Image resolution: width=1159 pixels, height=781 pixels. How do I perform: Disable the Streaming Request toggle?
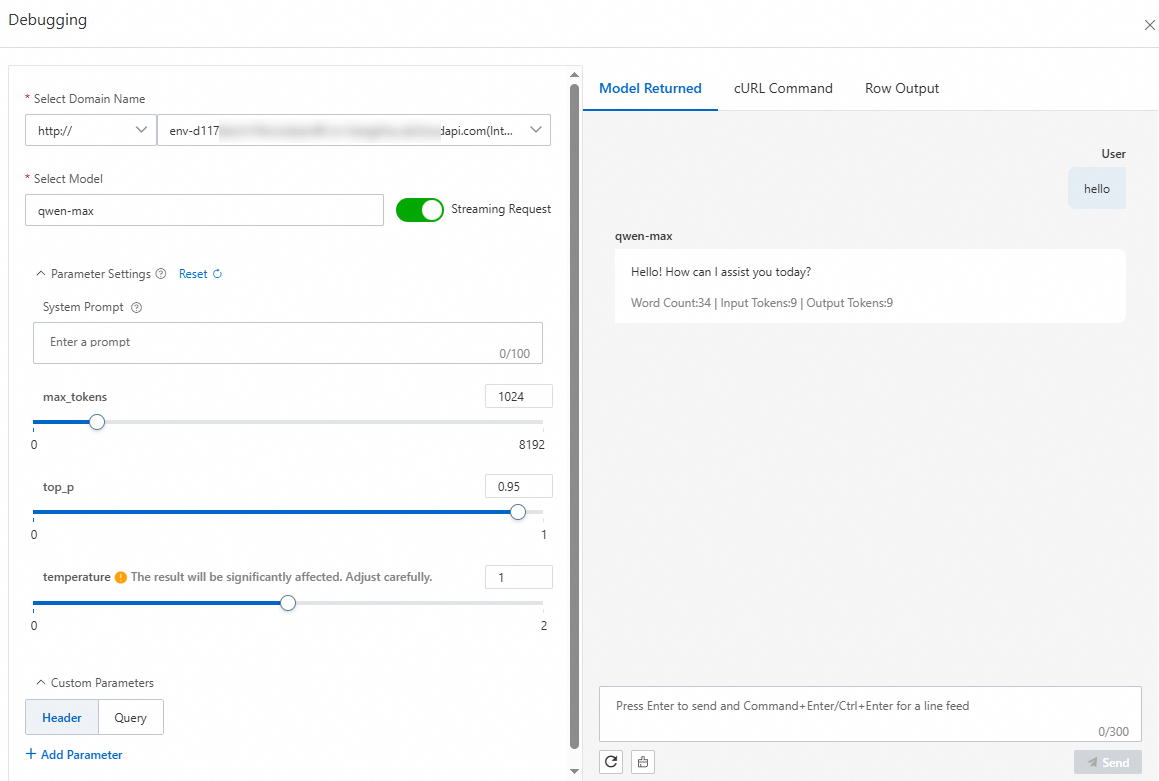click(x=420, y=209)
